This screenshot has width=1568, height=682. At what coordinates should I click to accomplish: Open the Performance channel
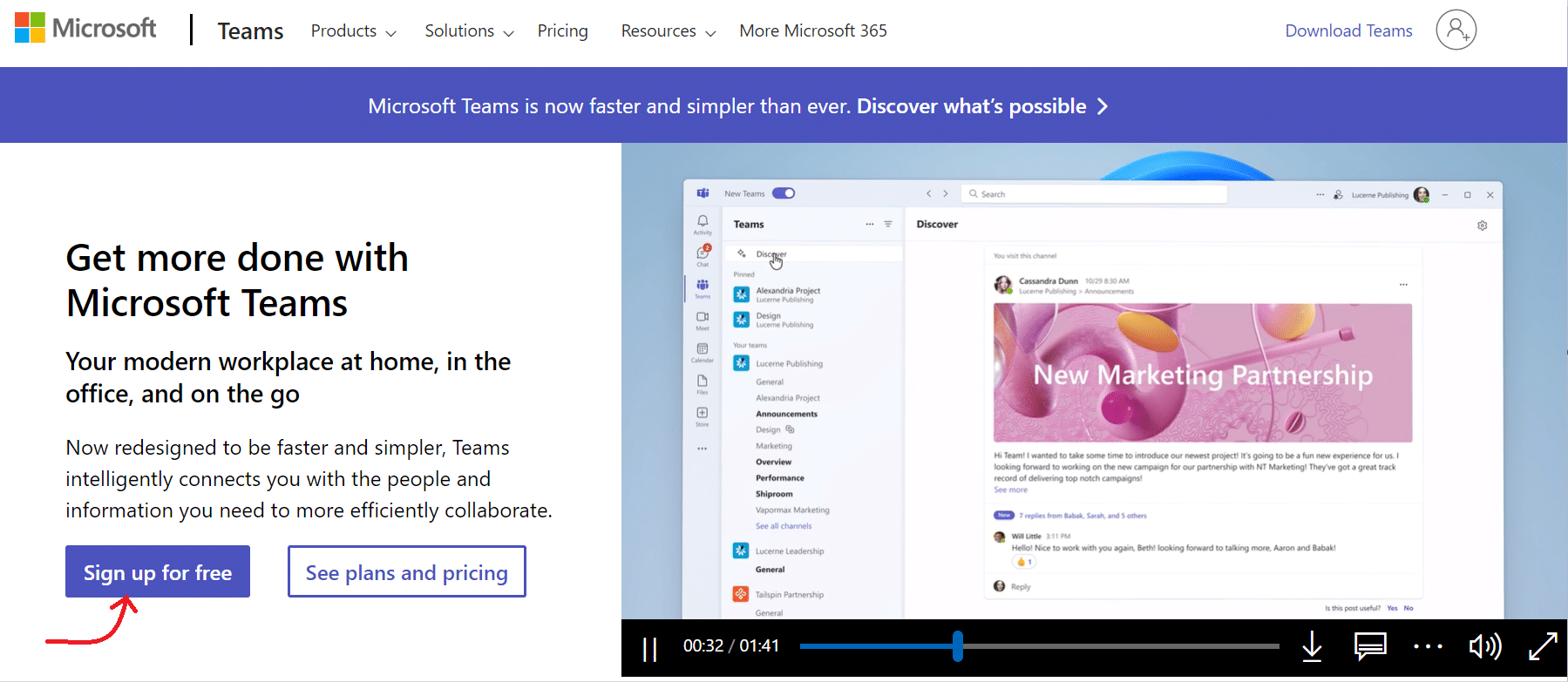(780, 478)
